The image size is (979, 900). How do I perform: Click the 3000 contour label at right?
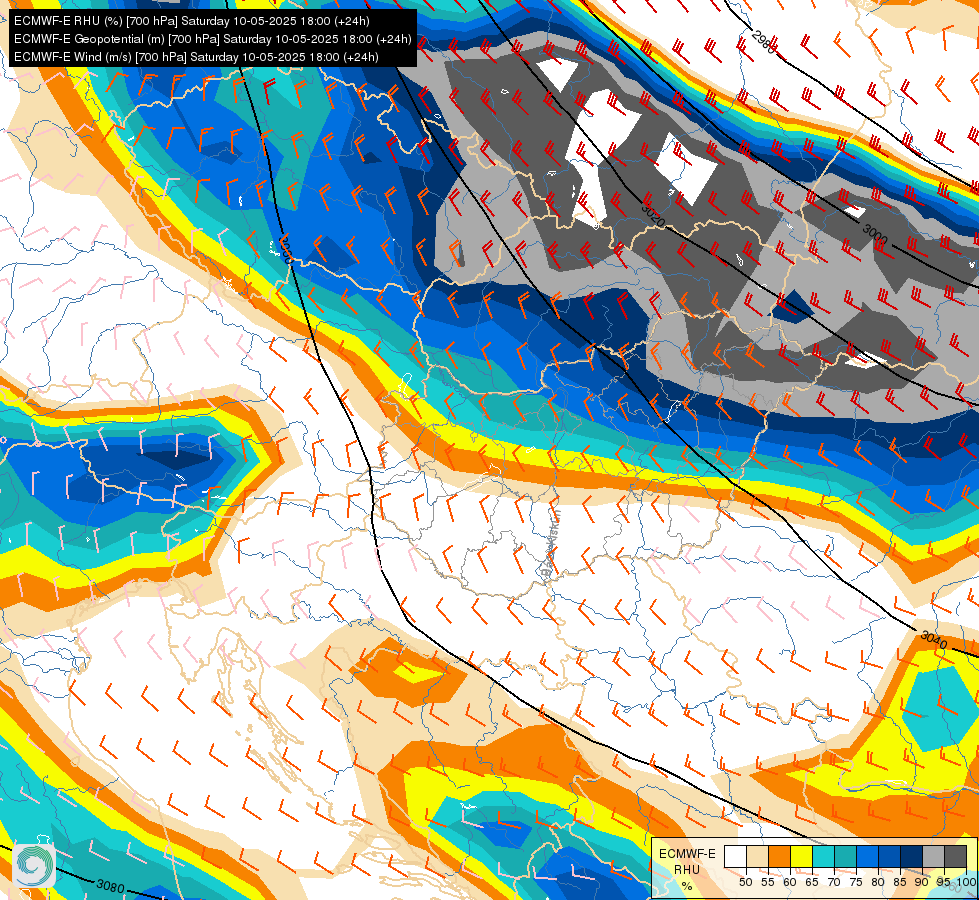[x=875, y=234]
